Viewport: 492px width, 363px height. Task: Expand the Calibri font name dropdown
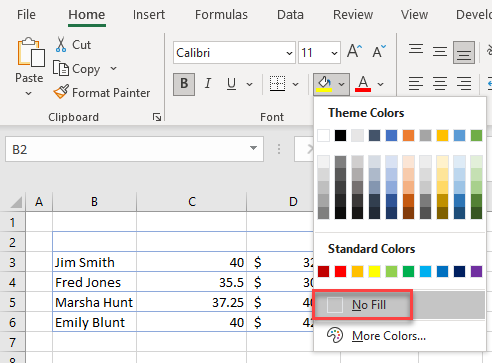click(x=289, y=53)
